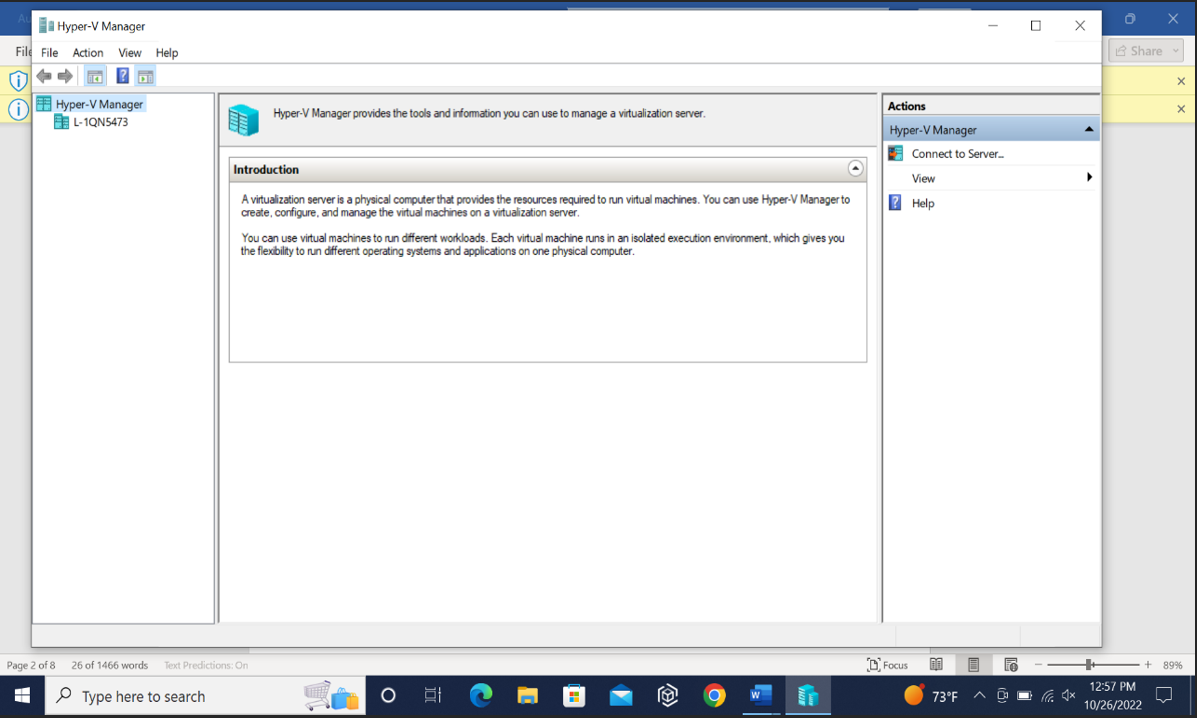Click battery tray icon
The image size is (1197, 718).
point(1024,695)
